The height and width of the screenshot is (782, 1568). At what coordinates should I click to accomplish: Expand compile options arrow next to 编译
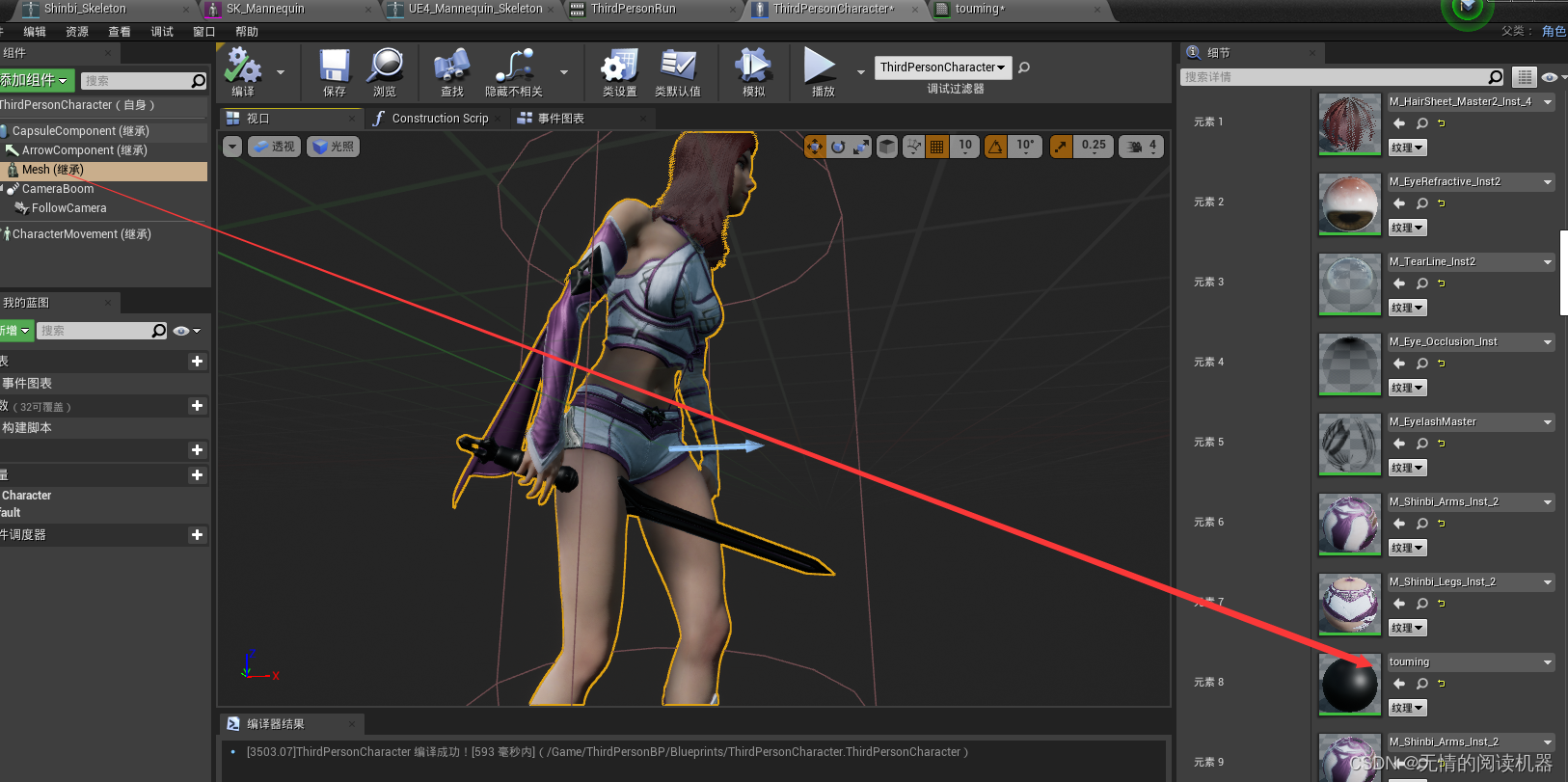[281, 72]
